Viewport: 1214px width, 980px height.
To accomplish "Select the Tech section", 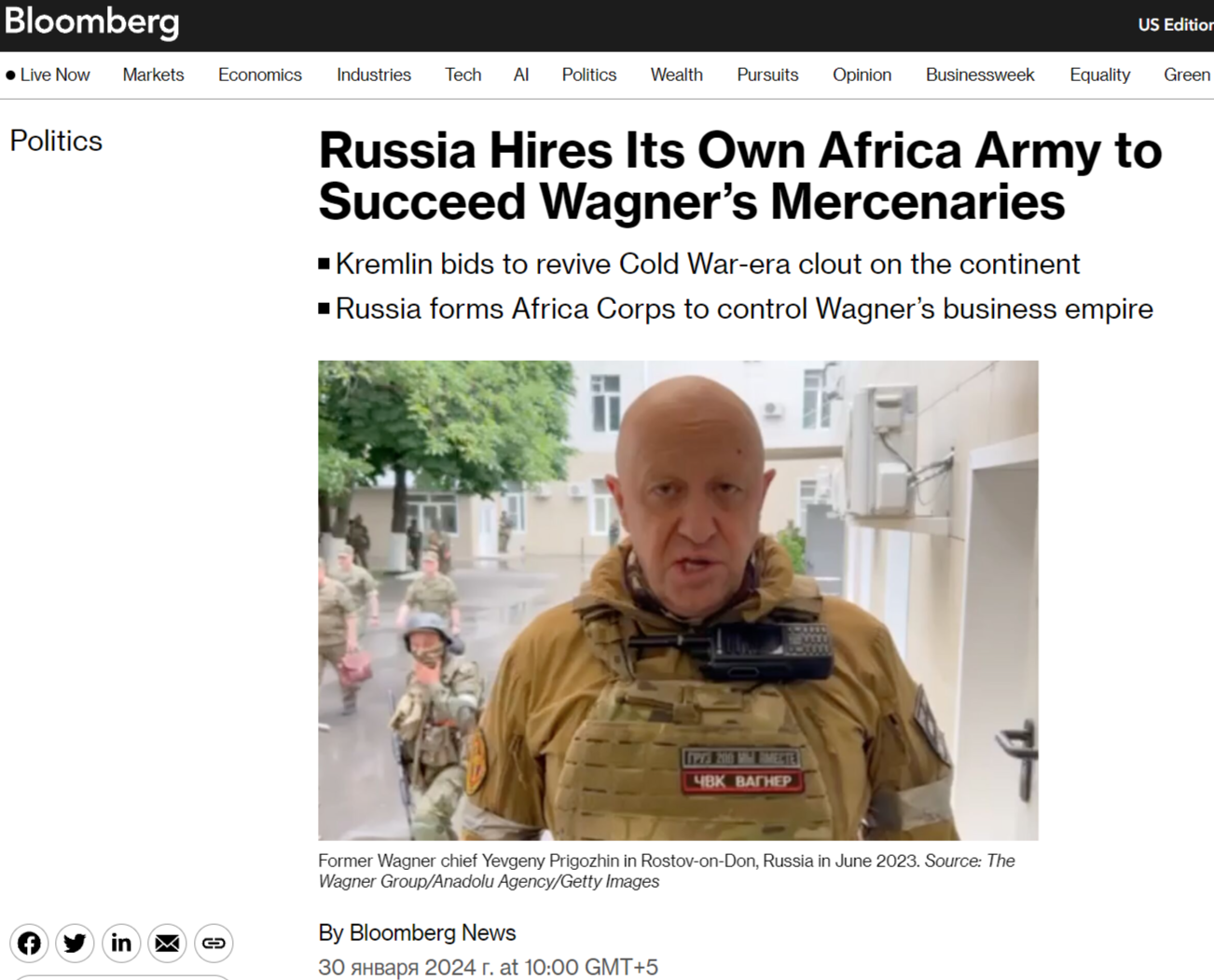I will pyautogui.click(x=463, y=75).
